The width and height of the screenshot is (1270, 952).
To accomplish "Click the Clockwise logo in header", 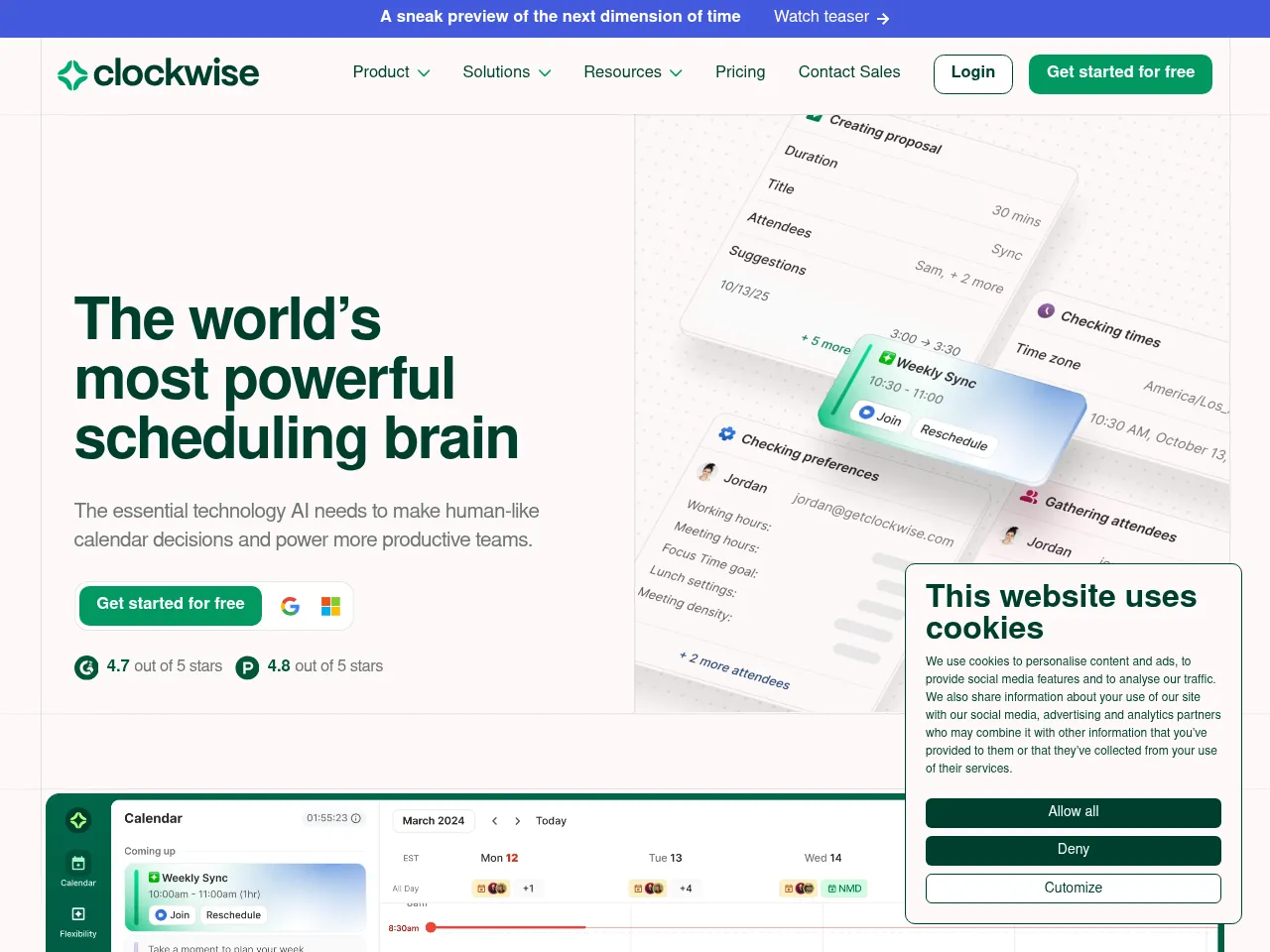I will [159, 73].
